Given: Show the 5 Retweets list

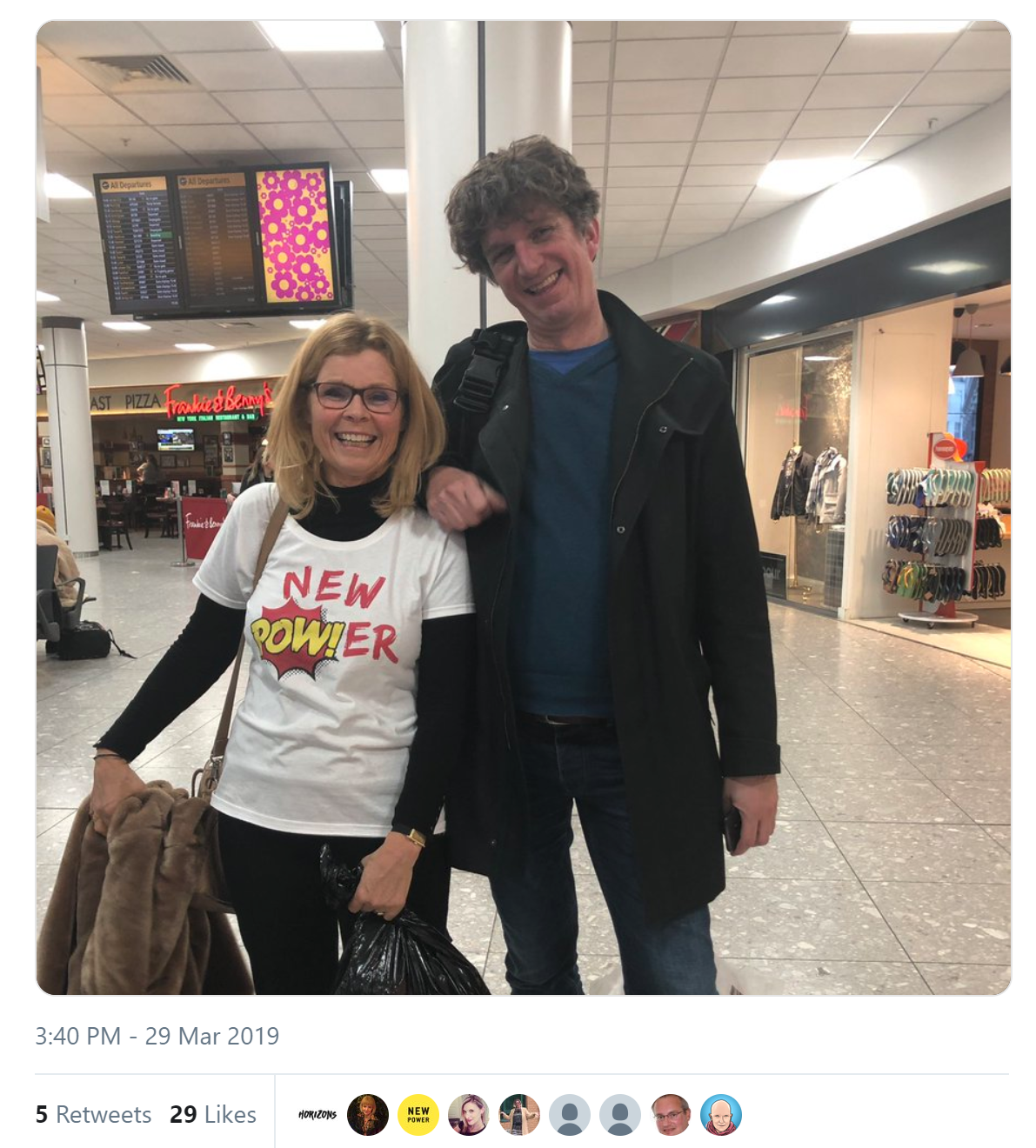Looking at the screenshot, I should (x=93, y=1115).
